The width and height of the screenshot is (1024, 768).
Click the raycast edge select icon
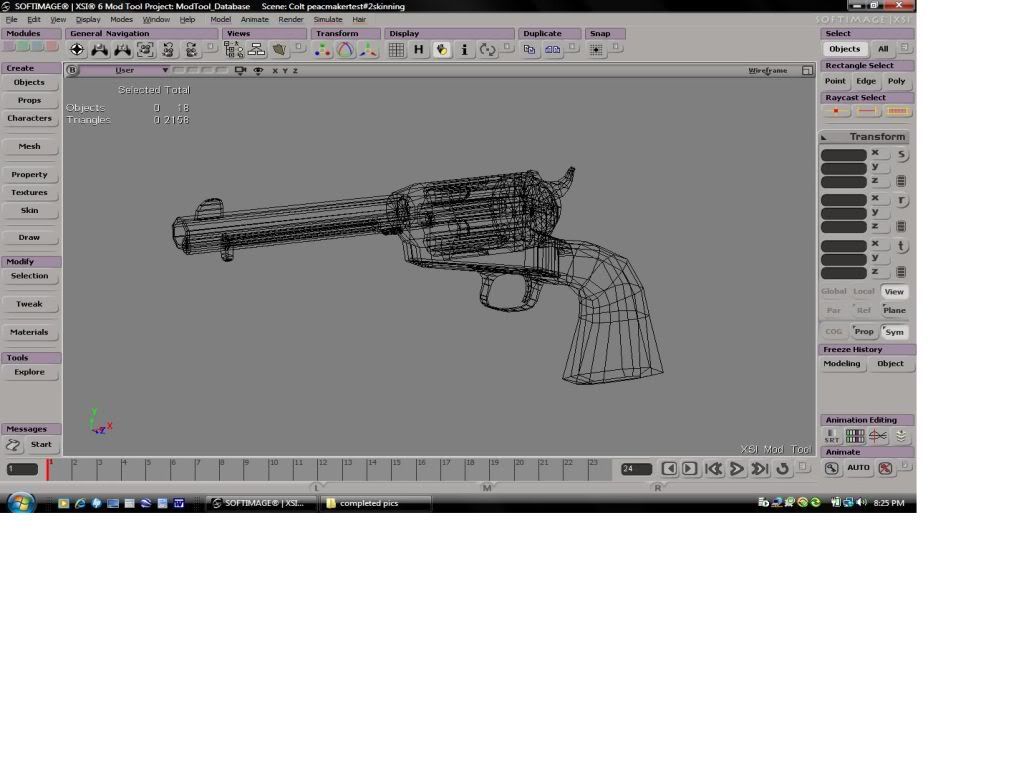pyautogui.click(x=867, y=111)
